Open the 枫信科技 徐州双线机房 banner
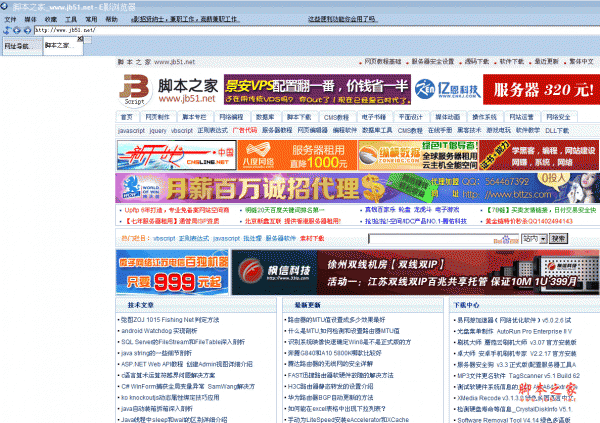600x423 pixels. [415, 272]
